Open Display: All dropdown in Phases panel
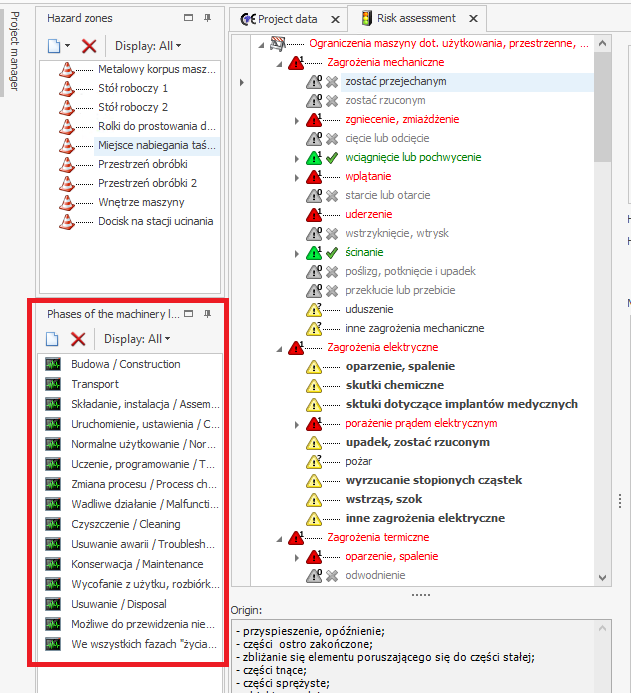 [x=137, y=339]
